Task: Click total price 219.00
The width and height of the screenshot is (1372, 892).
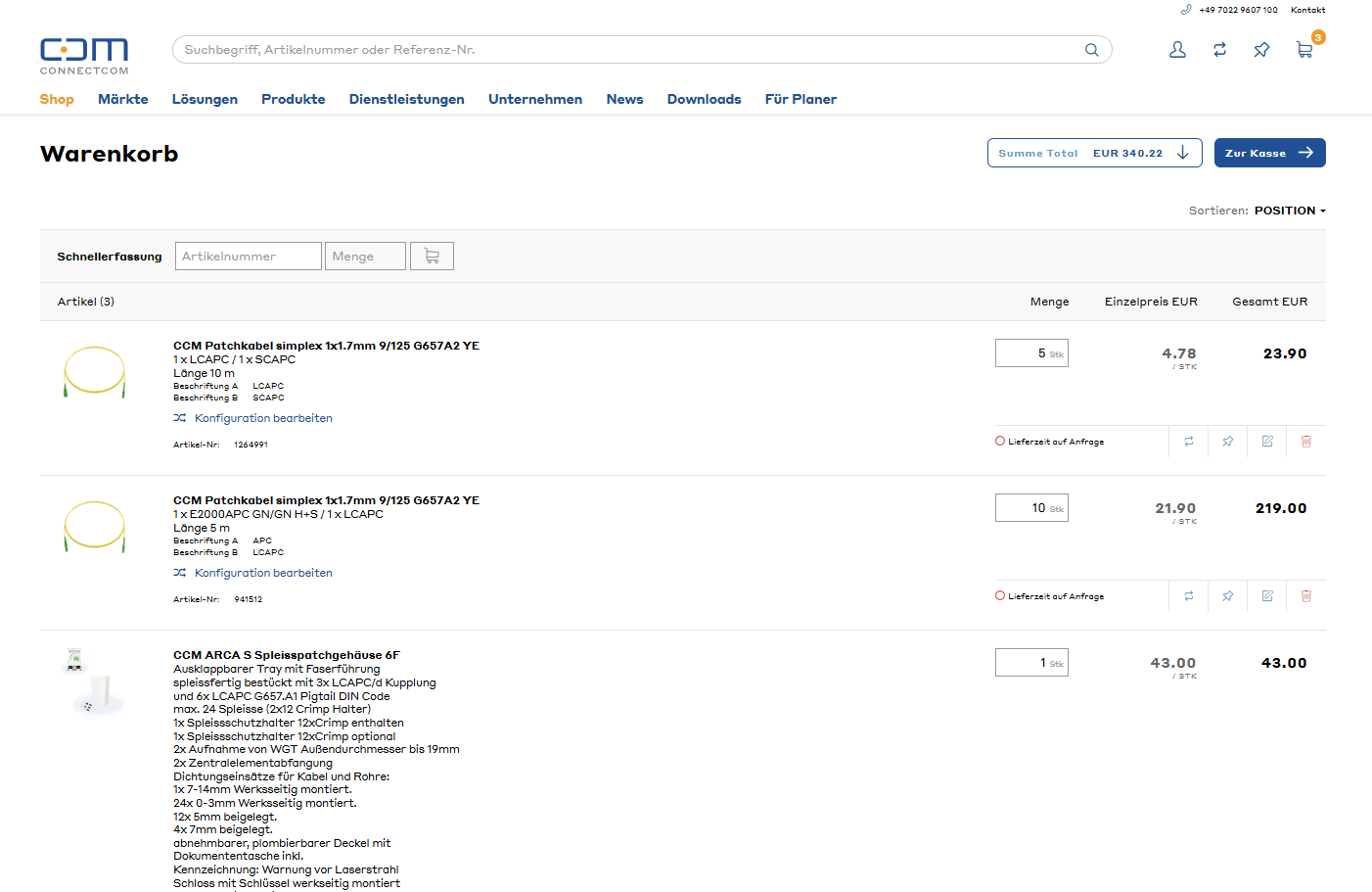Action: pyautogui.click(x=1281, y=508)
